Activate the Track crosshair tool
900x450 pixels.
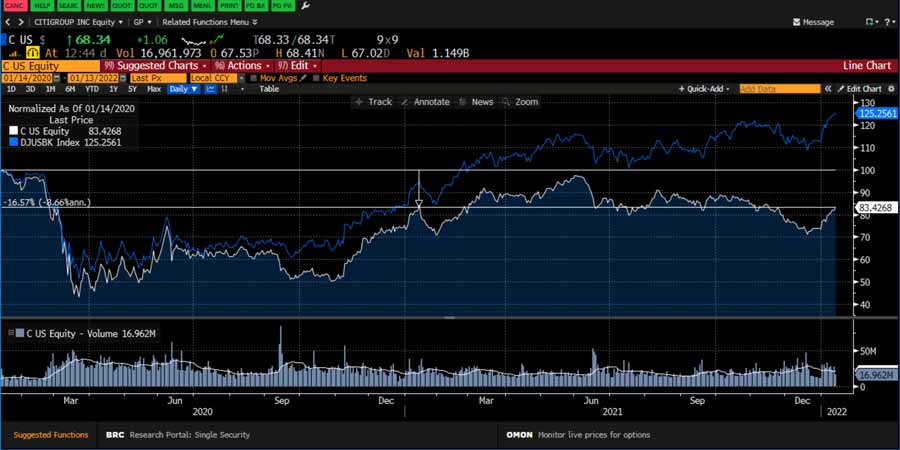click(x=373, y=102)
